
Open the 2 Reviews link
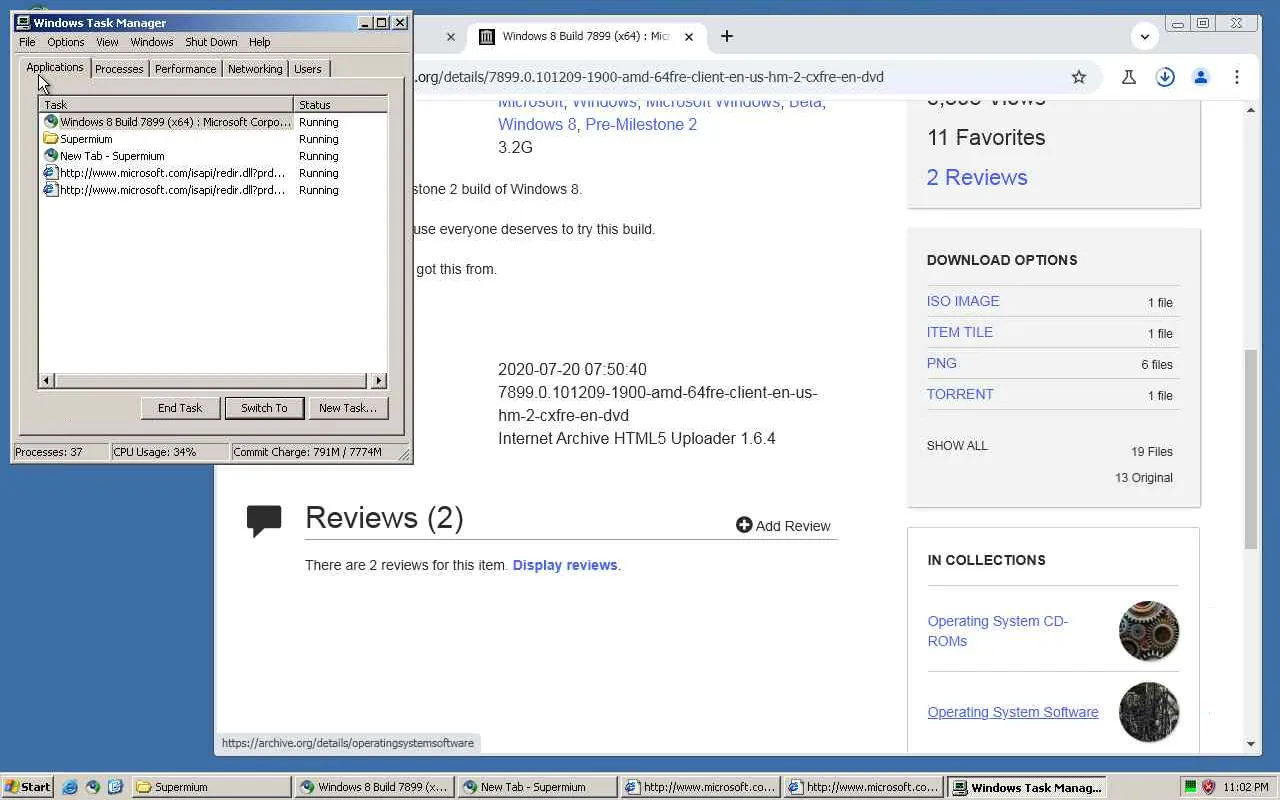[x=977, y=177]
